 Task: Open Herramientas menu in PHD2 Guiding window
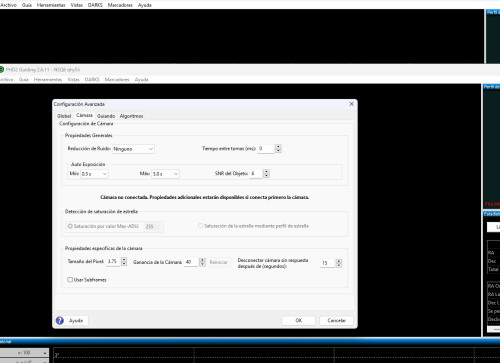point(48,80)
